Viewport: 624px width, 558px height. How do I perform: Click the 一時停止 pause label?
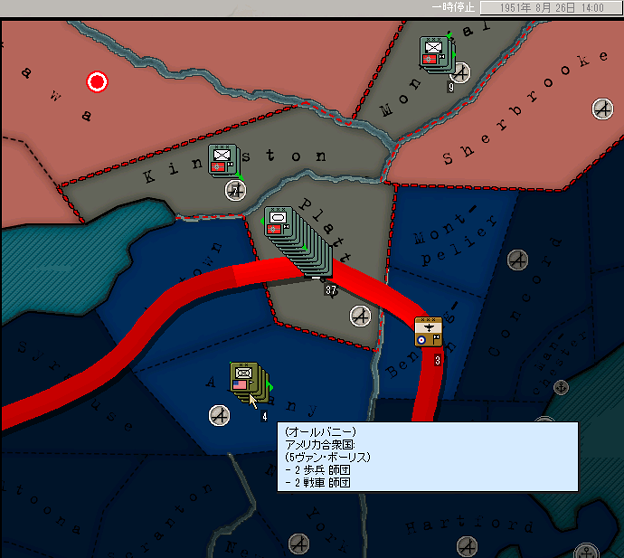coord(454,8)
